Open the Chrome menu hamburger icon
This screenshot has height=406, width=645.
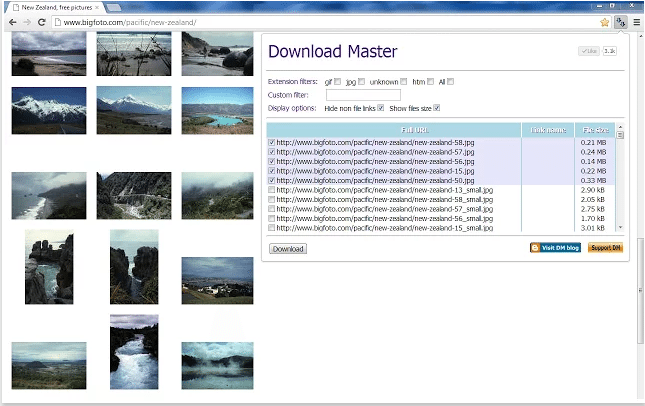point(636,22)
